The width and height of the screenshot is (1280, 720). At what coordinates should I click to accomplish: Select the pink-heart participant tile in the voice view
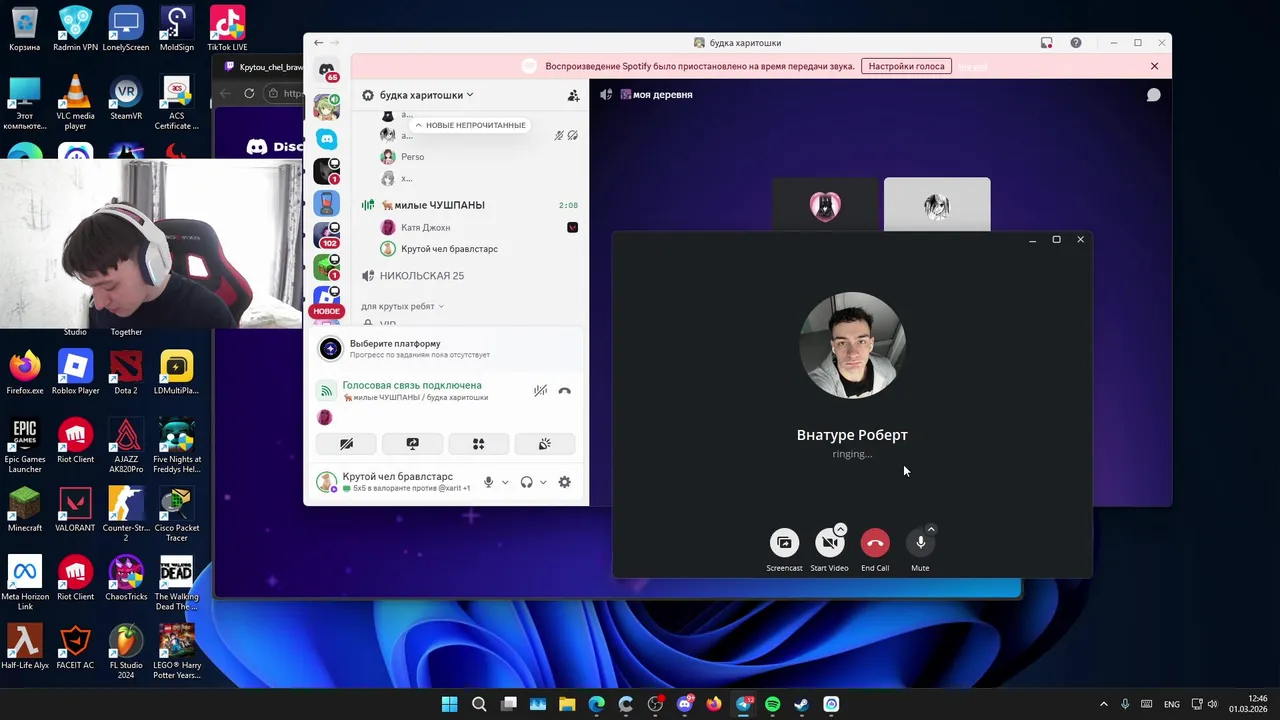[x=825, y=206]
